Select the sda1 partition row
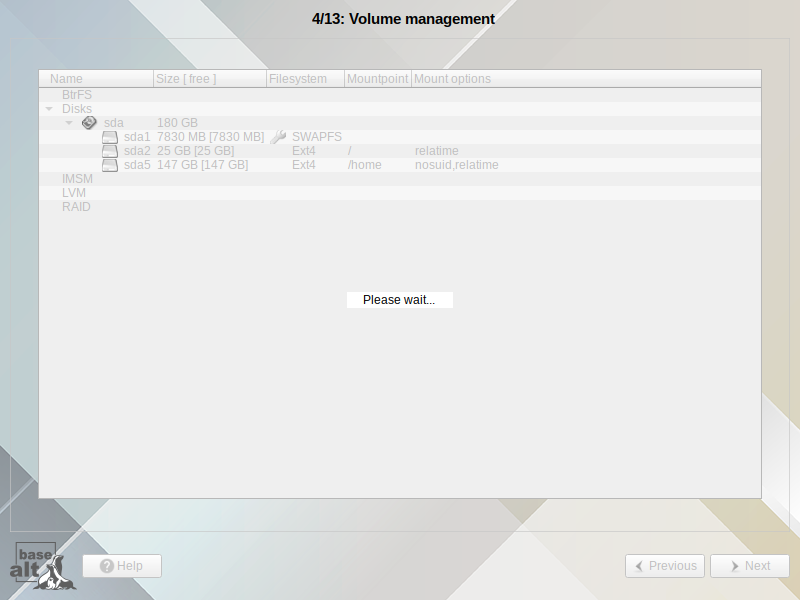Viewport: 800px width, 600px height. [400, 137]
